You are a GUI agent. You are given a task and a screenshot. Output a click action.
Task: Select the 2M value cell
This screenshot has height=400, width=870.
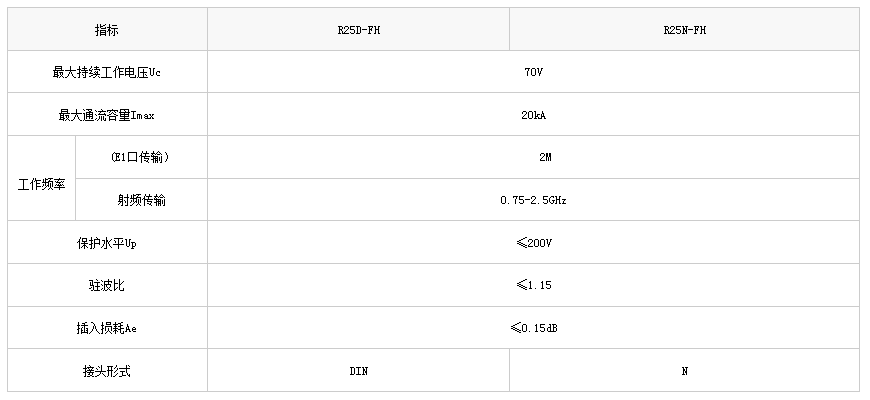point(545,158)
